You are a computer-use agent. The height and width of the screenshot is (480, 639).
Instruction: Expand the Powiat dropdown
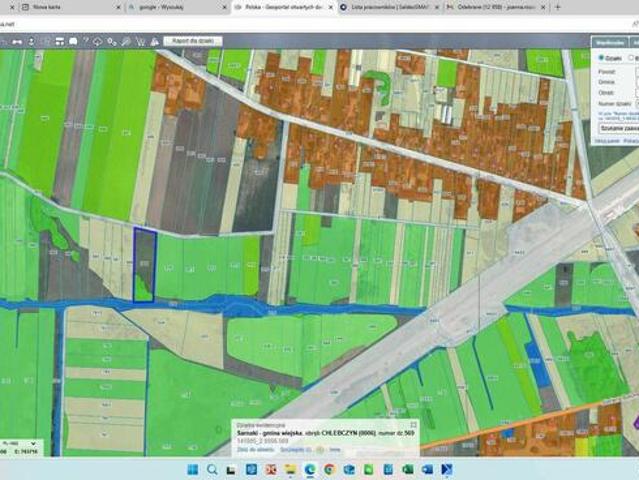pyautogui.click(x=636, y=73)
